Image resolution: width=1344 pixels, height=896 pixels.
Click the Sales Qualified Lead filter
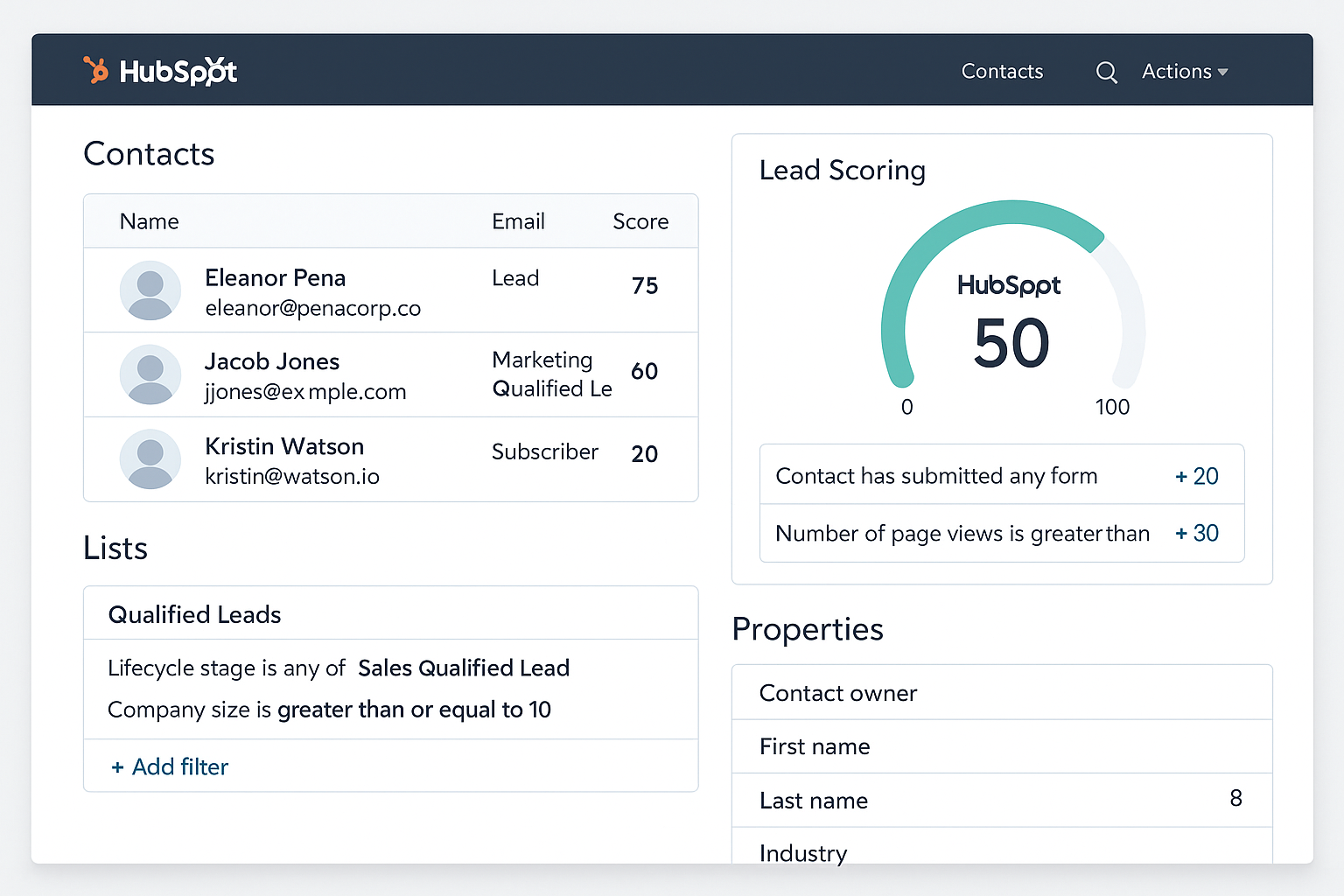tap(464, 668)
